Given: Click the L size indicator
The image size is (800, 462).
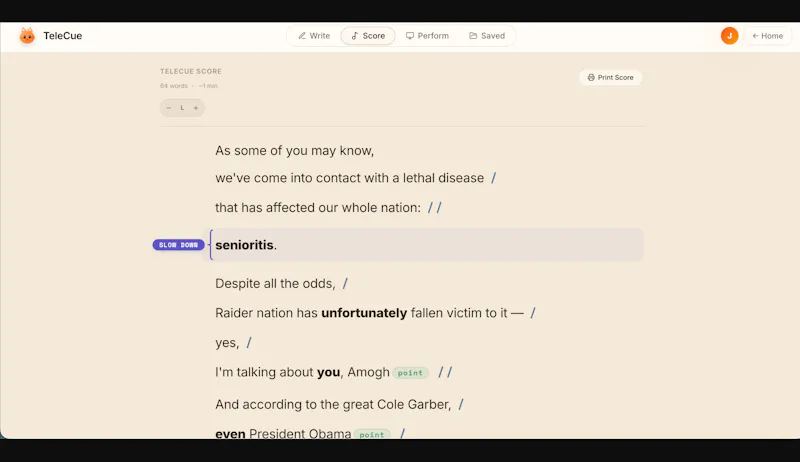Looking at the screenshot, I should click(182, 108).
